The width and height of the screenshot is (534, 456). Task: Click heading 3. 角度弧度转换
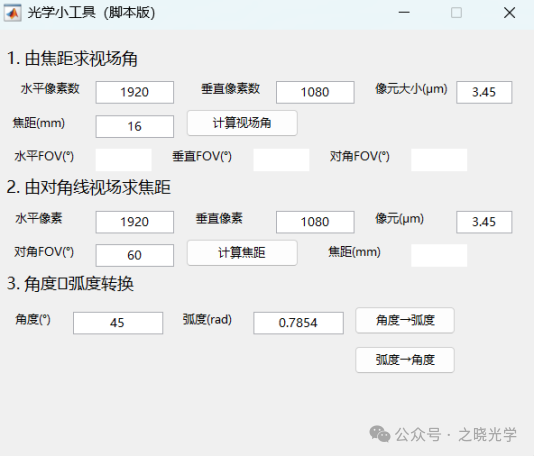click(x=70, y=284)
